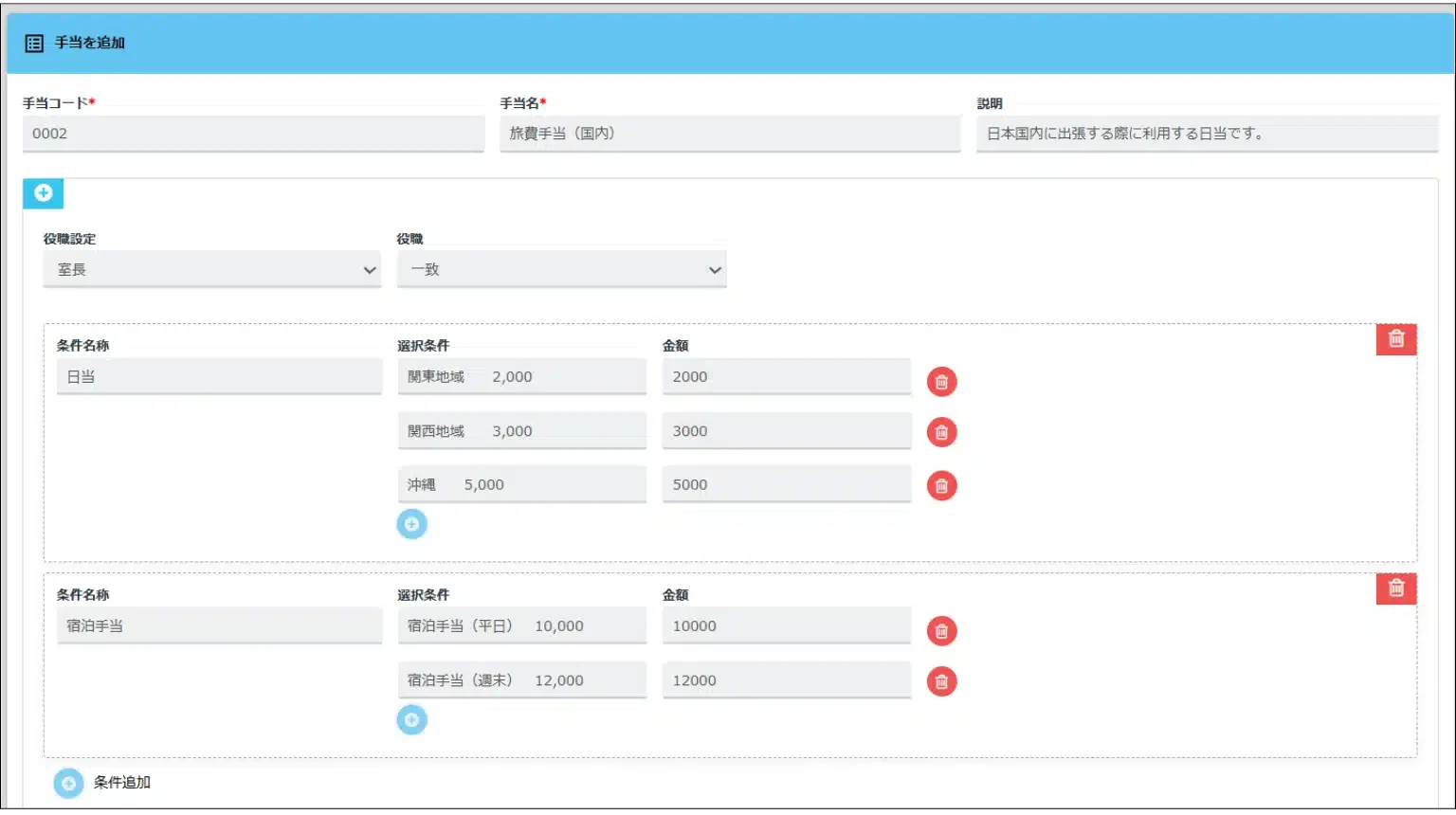Click the 役職設定 label
Image resolution: width=1456 pixels, height=815 pixels.
[x=69, y=239]
